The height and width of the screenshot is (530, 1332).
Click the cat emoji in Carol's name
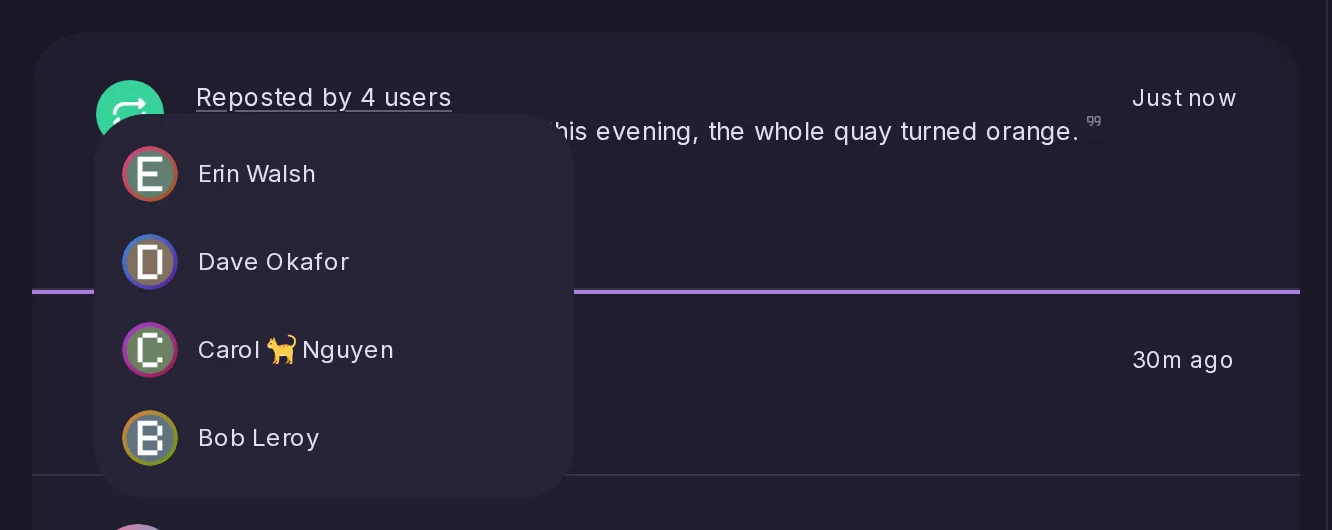[282, 349]
